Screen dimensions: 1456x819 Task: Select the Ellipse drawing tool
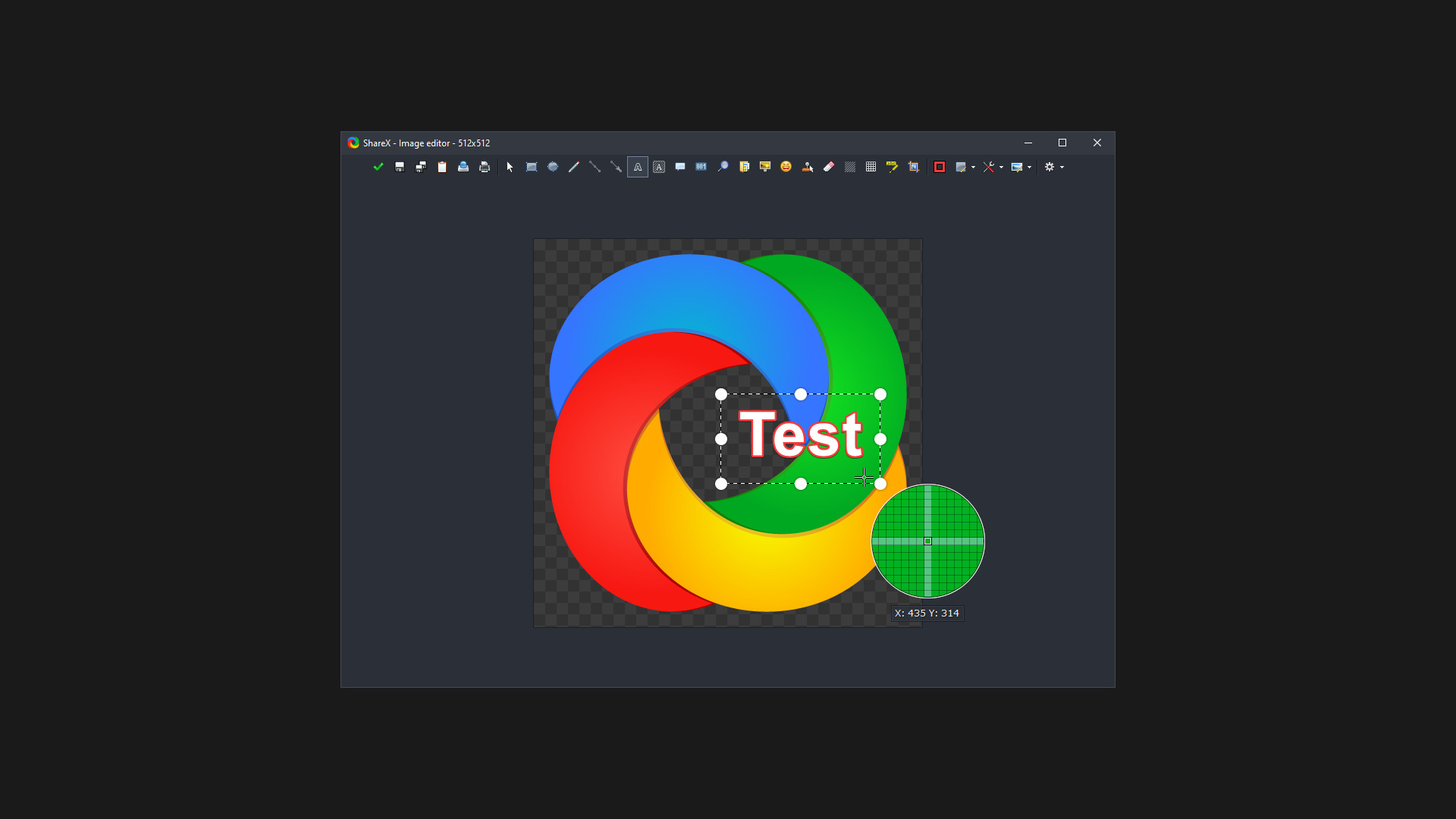(553, 167)
